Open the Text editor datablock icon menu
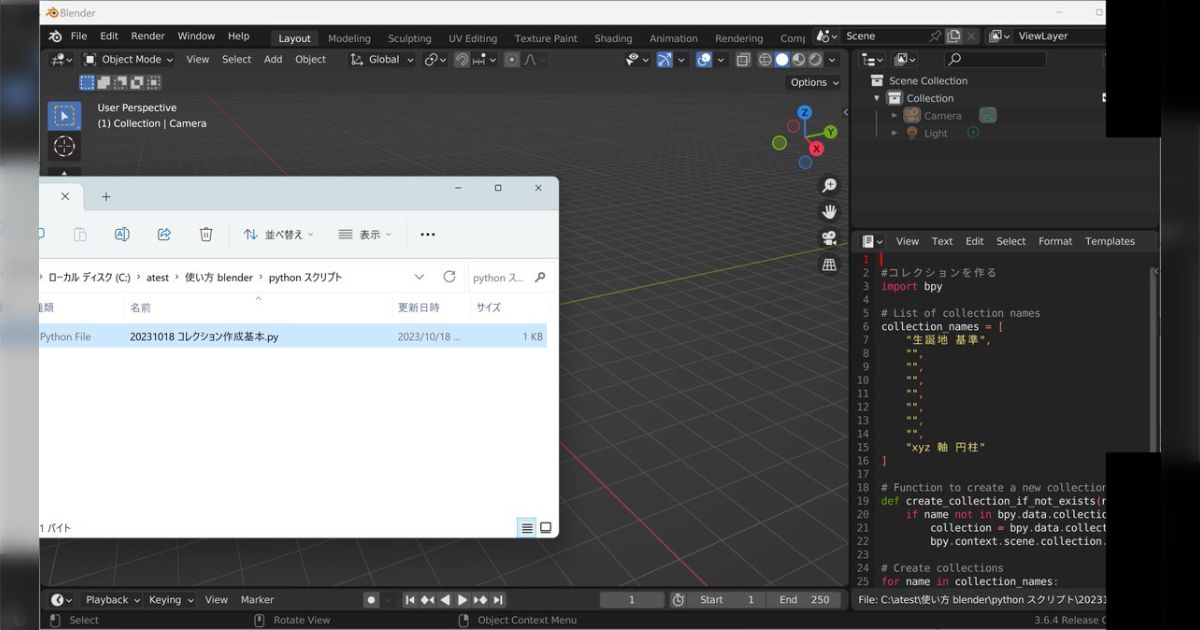Viewport: 1200px width, 630px height. click(870, 241)
